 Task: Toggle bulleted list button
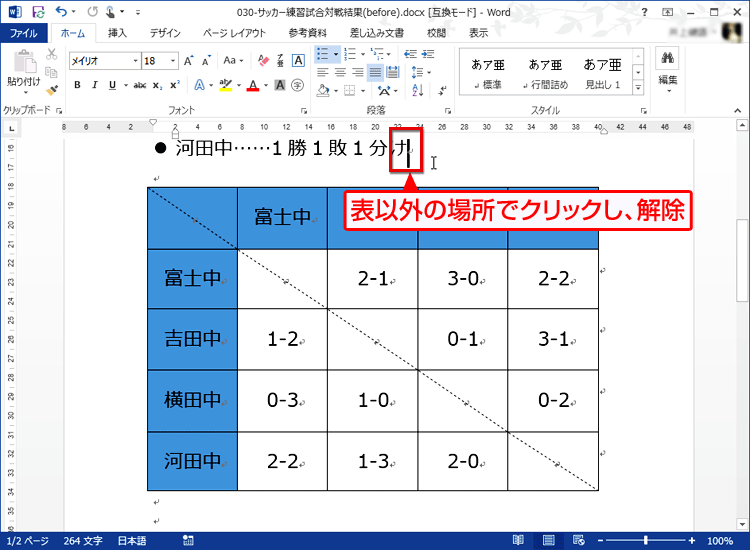point(322,54)
